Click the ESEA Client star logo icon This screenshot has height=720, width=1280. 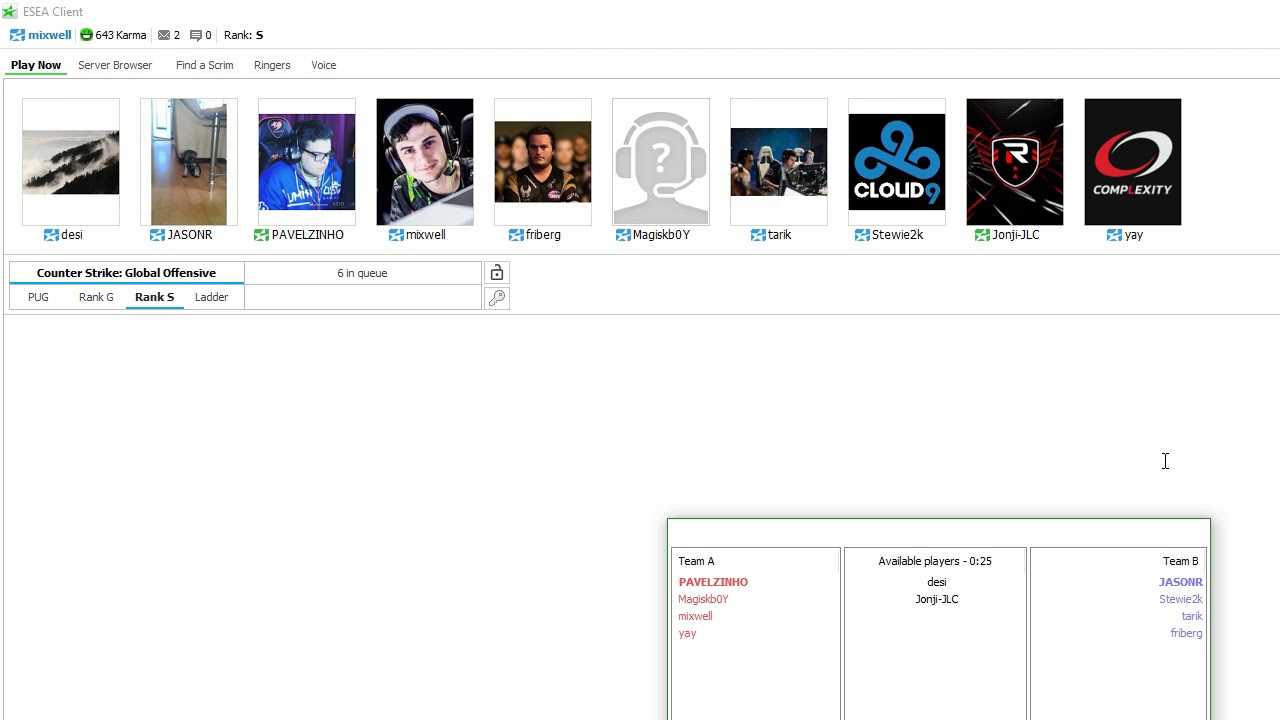point(10,12)
